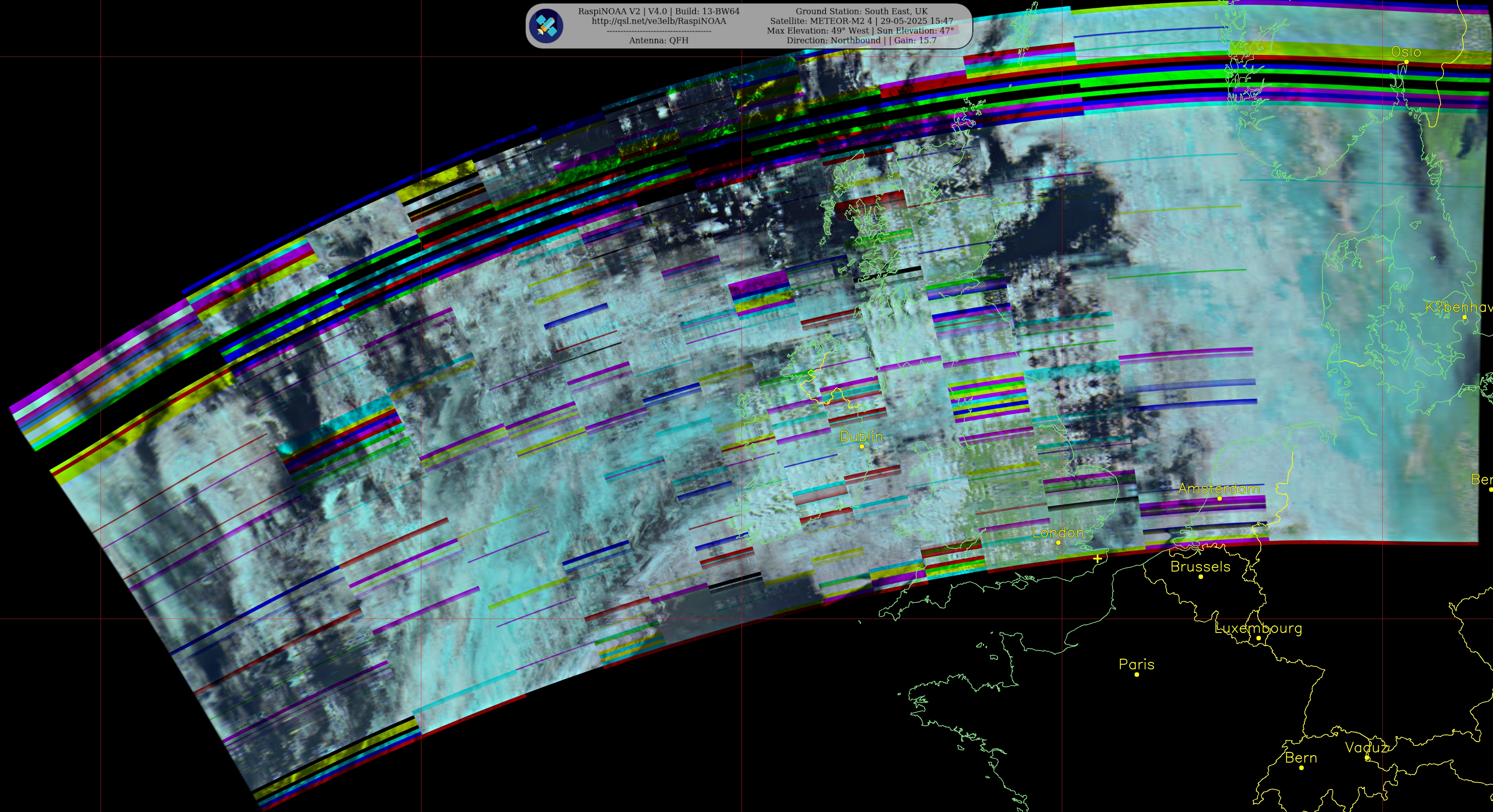Click the 'Max Elevation: 49° West' line
1493x812 pixels.
(x=860, y=31)
